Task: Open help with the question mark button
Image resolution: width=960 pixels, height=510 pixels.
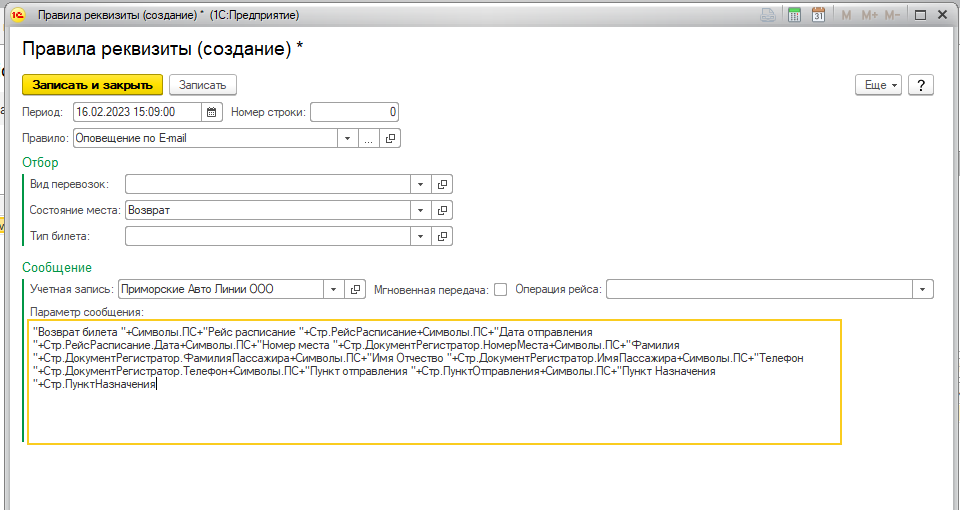Action: pyautogui.click(x=920, y=85)
